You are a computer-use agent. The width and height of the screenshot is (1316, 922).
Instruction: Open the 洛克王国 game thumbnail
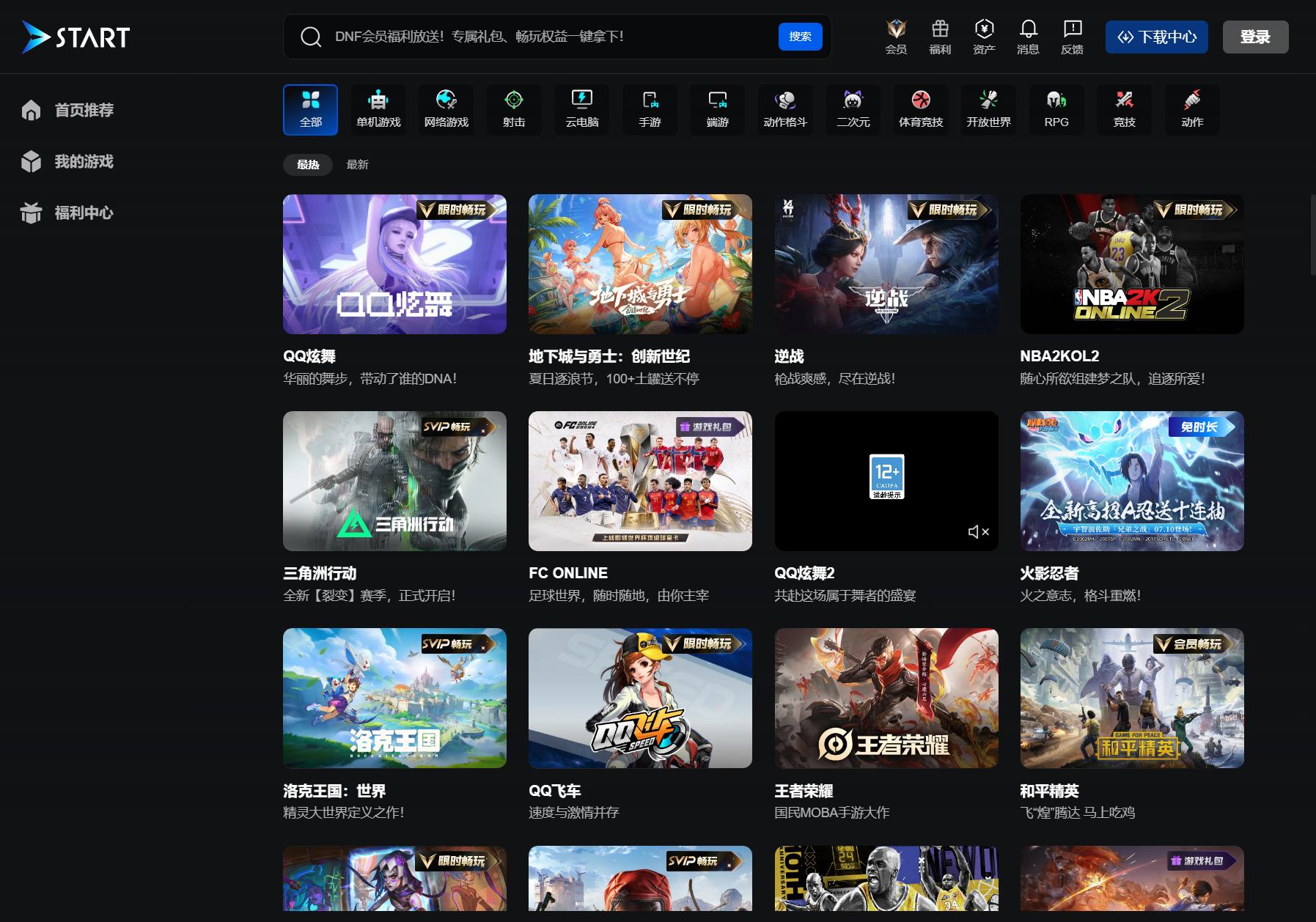pos(394,698)
